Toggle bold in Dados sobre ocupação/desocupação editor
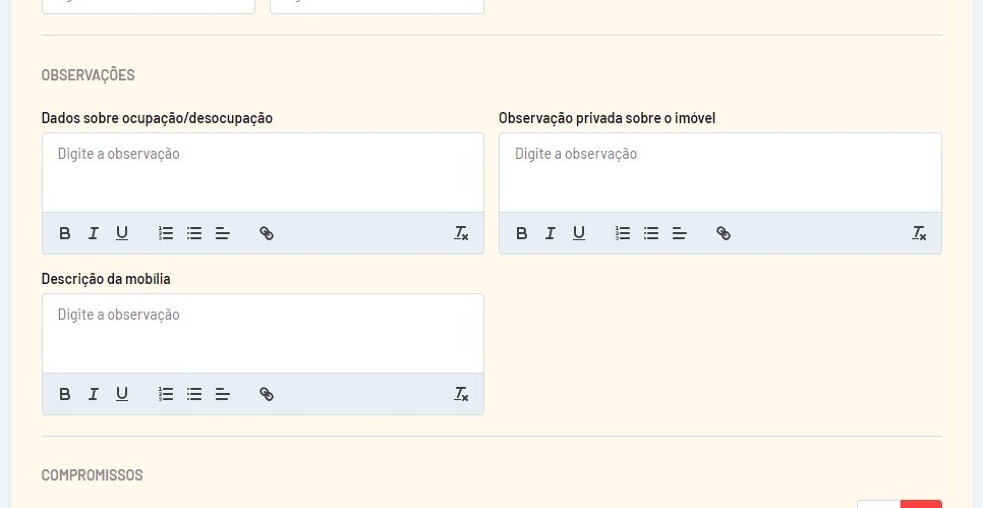Viewport: 983px width, 508px height. click(65, 233)
